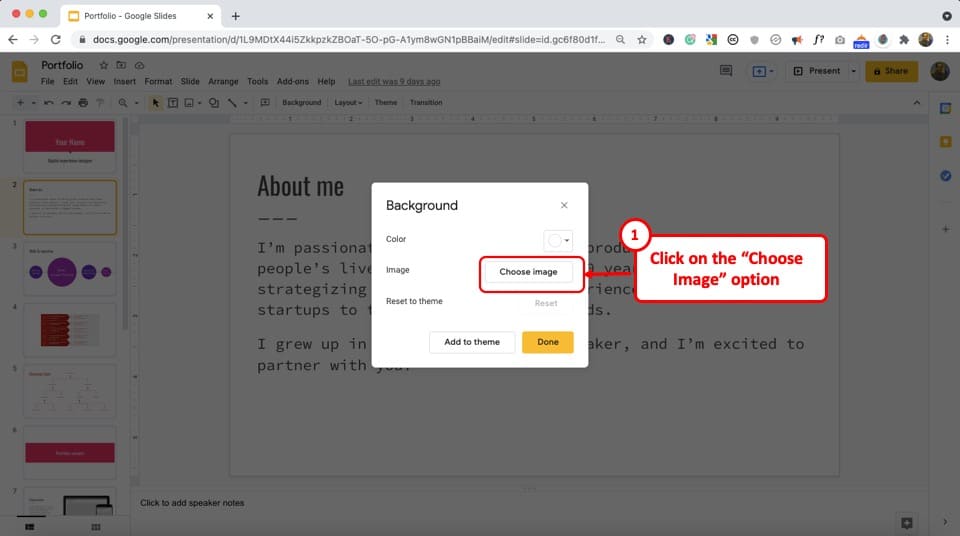
Task: Expand the zoom level dropdown arrow
Action: (136, 103)
